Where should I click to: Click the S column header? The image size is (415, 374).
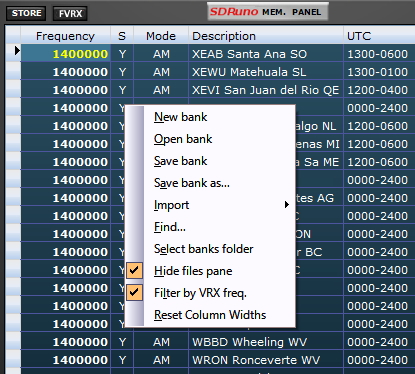coord(122,36)
